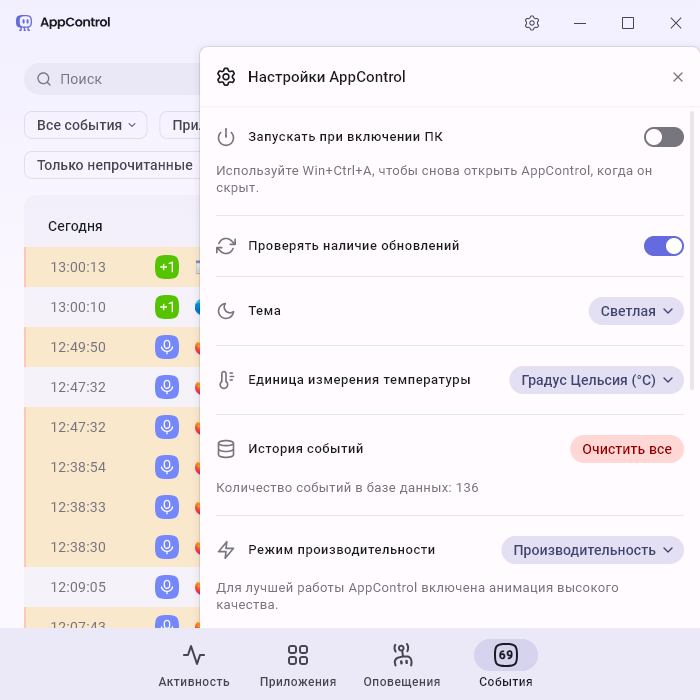Open settings via title bar gear icon
The image size is (700, 700).
(x=532, y=23)
